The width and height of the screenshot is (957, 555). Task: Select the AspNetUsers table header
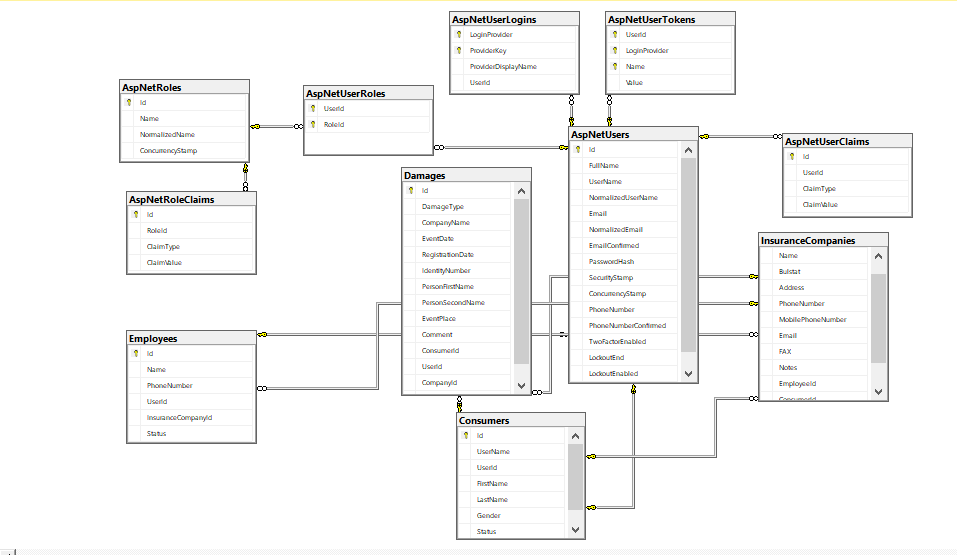[633, 134]
